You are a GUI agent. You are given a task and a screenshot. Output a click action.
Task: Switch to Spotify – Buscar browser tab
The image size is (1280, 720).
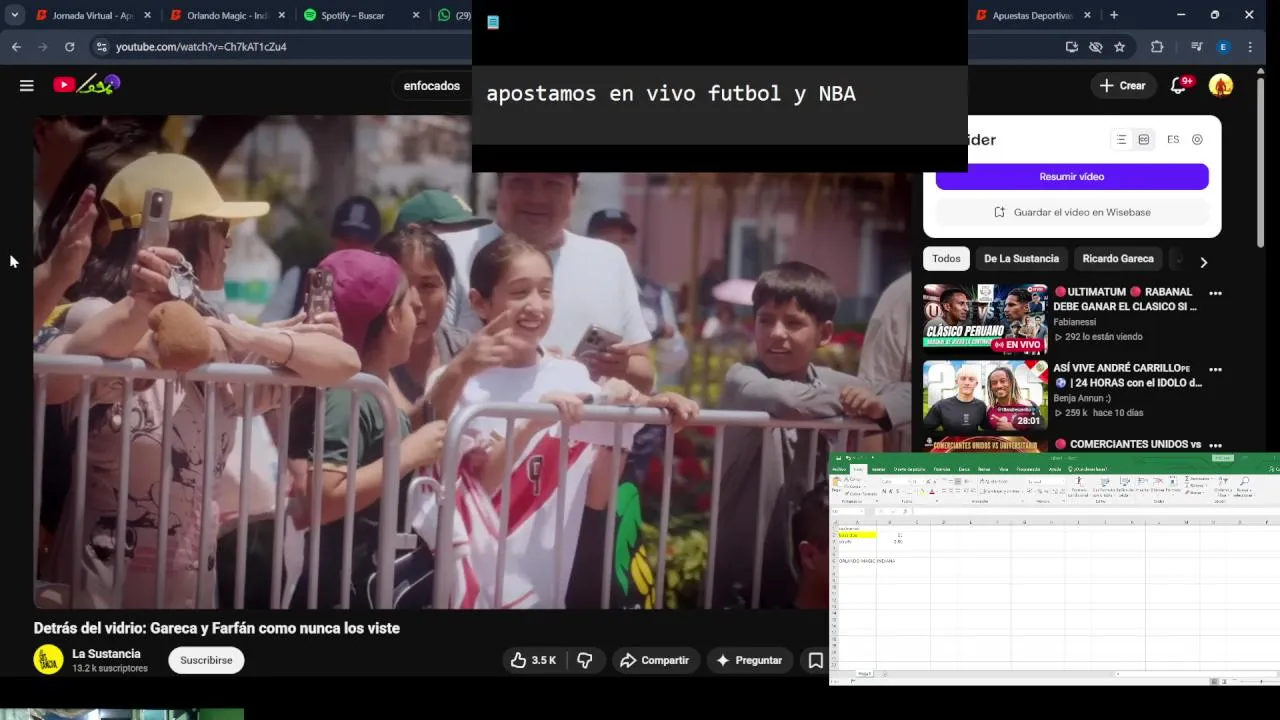coord(360,15)
